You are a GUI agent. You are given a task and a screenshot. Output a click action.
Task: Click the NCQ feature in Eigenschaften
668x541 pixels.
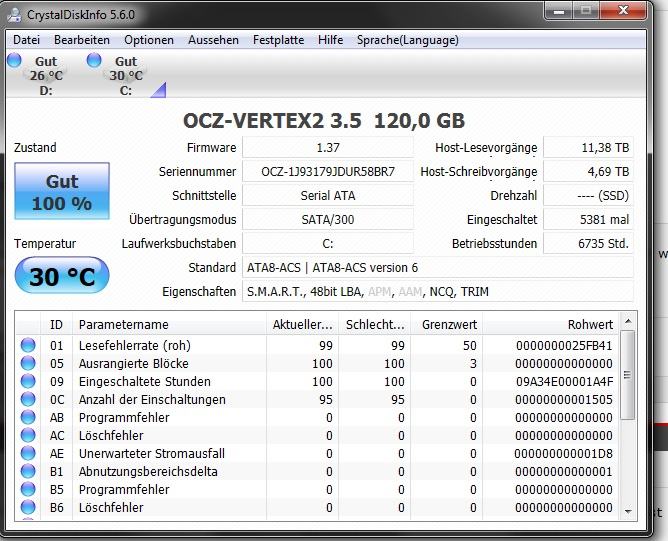(x=441, y=292)
